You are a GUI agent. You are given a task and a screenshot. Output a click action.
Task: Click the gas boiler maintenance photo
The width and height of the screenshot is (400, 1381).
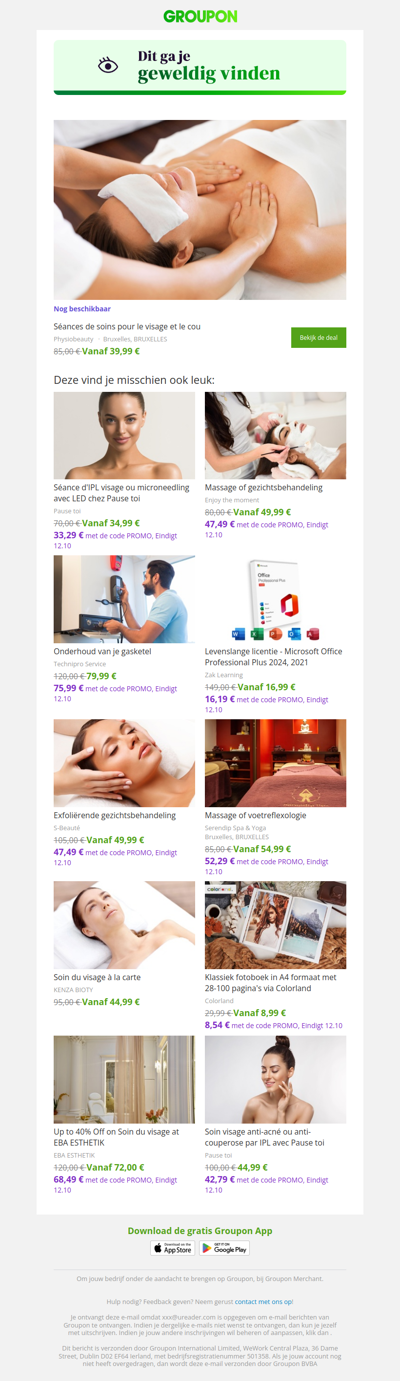(x=124, y=599)
